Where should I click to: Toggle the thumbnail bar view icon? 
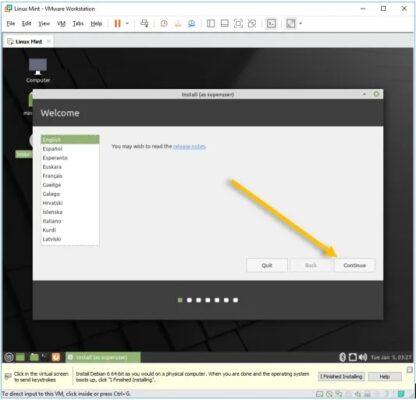tap(224, 23)
